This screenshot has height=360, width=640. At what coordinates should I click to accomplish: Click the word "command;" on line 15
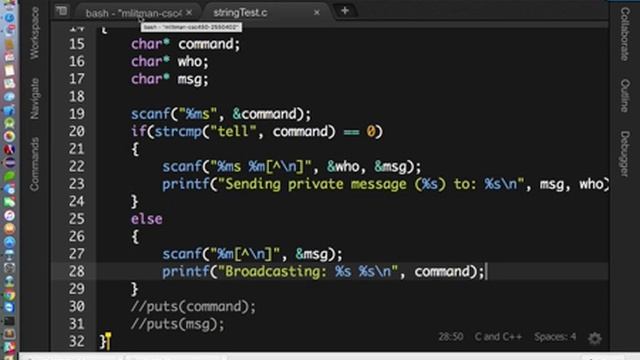click(209, 44)
